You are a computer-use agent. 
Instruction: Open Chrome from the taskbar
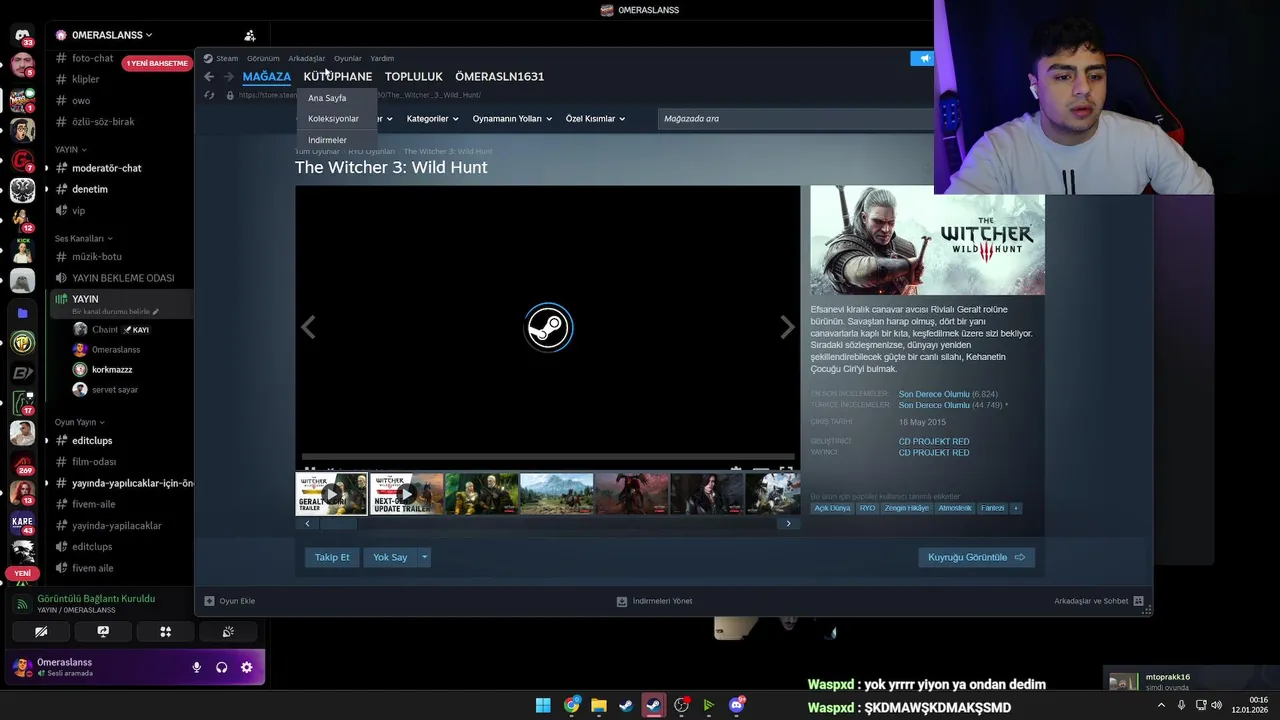tap(571, 705)
